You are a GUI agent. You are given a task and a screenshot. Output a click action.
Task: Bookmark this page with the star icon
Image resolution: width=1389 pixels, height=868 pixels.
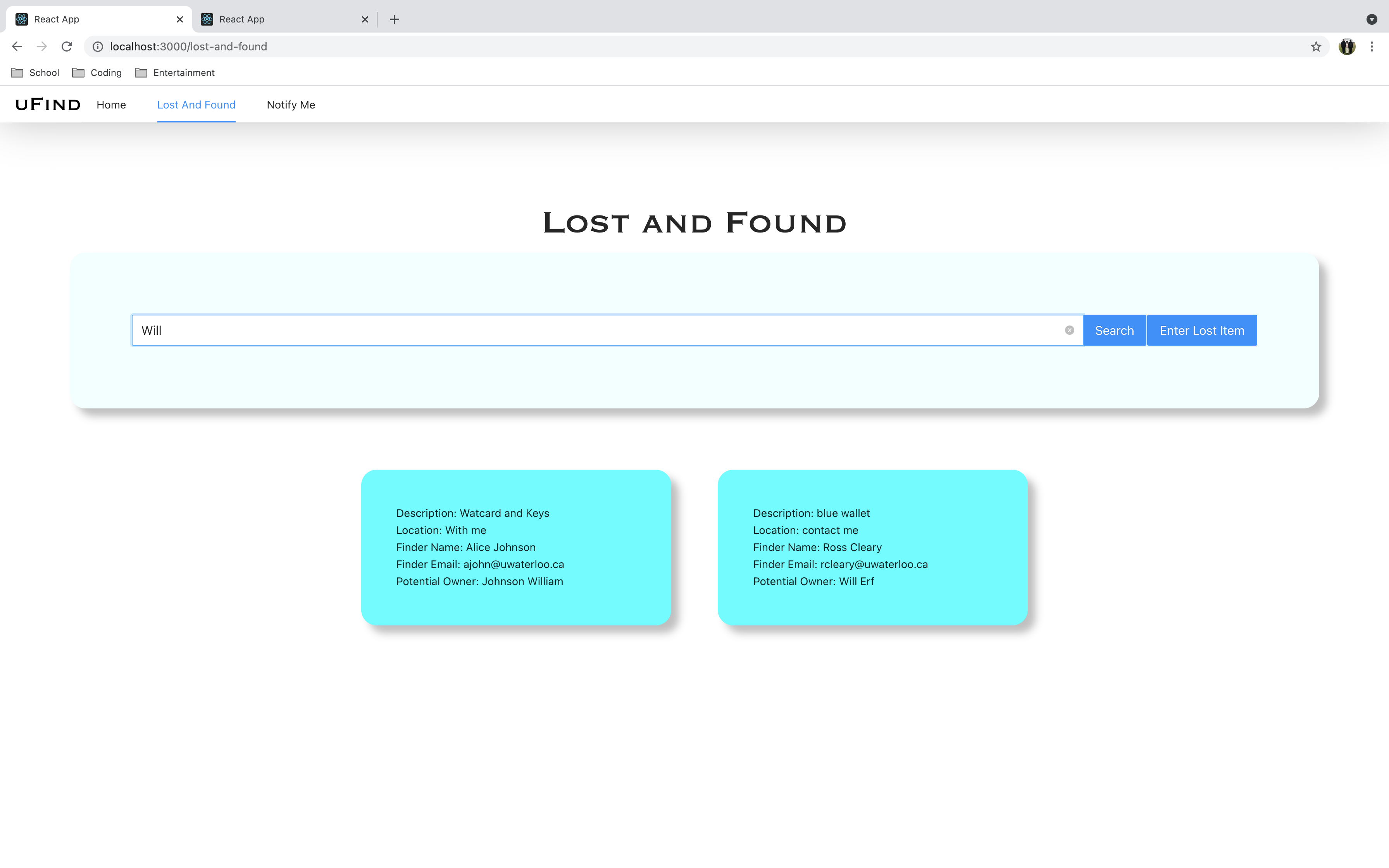(1315, 46)
